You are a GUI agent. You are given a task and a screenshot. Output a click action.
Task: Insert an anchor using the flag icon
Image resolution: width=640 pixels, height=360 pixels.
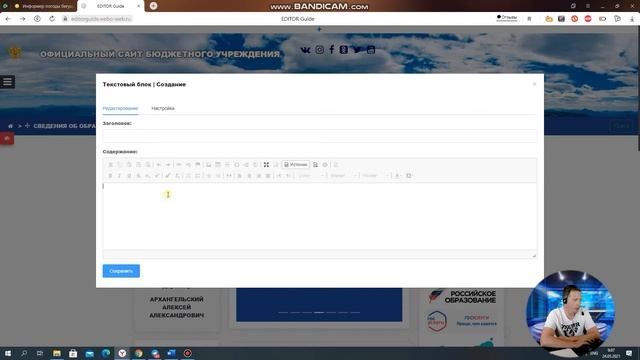(x=198, y=164)
